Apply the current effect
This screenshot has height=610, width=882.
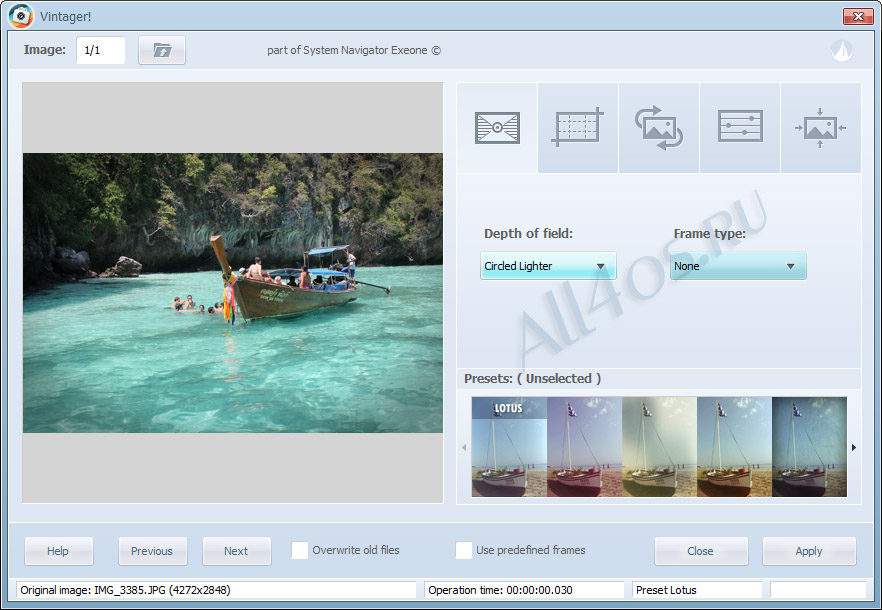tap(809, 551)
